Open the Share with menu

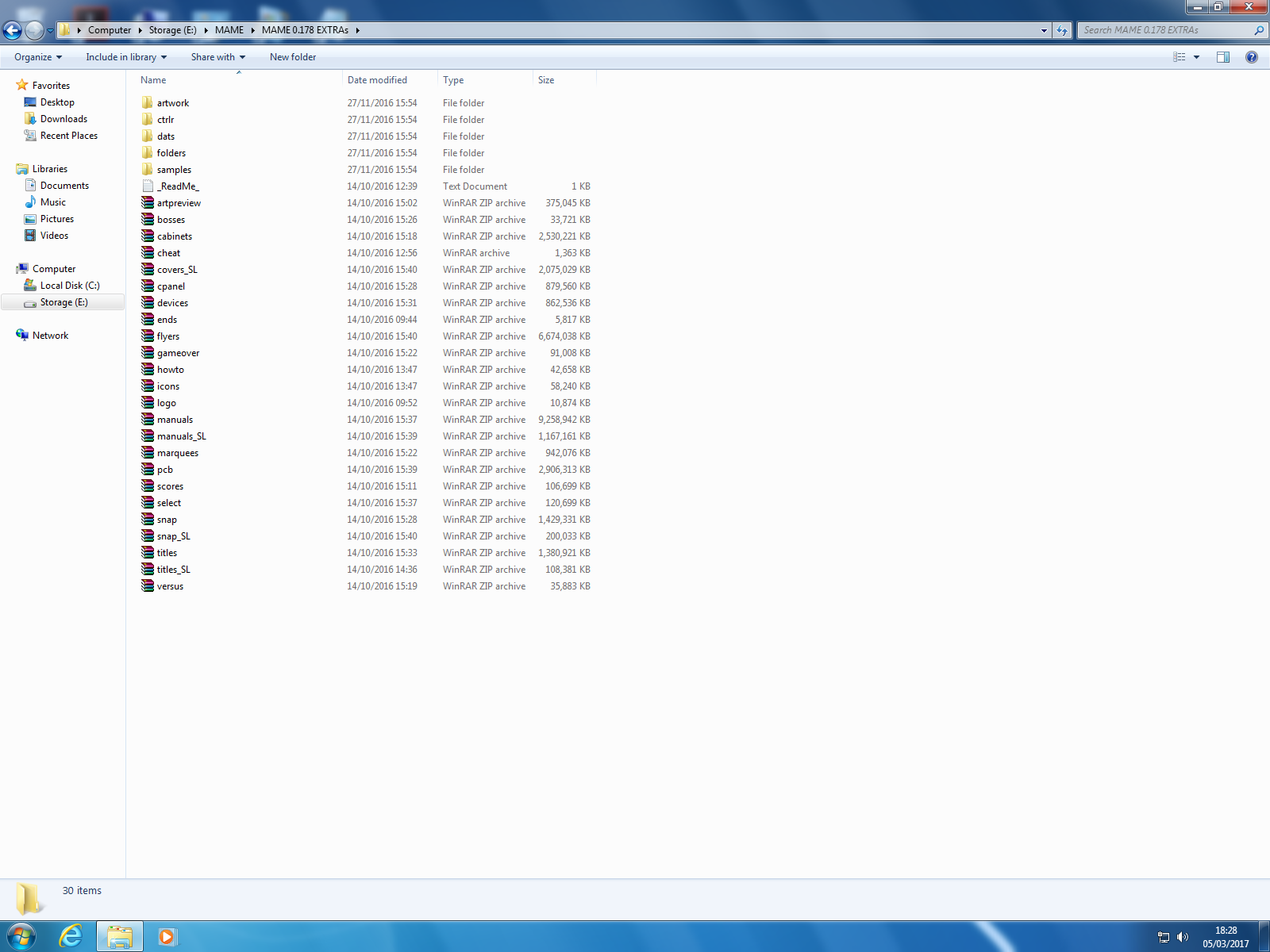[x=218, y=57]
